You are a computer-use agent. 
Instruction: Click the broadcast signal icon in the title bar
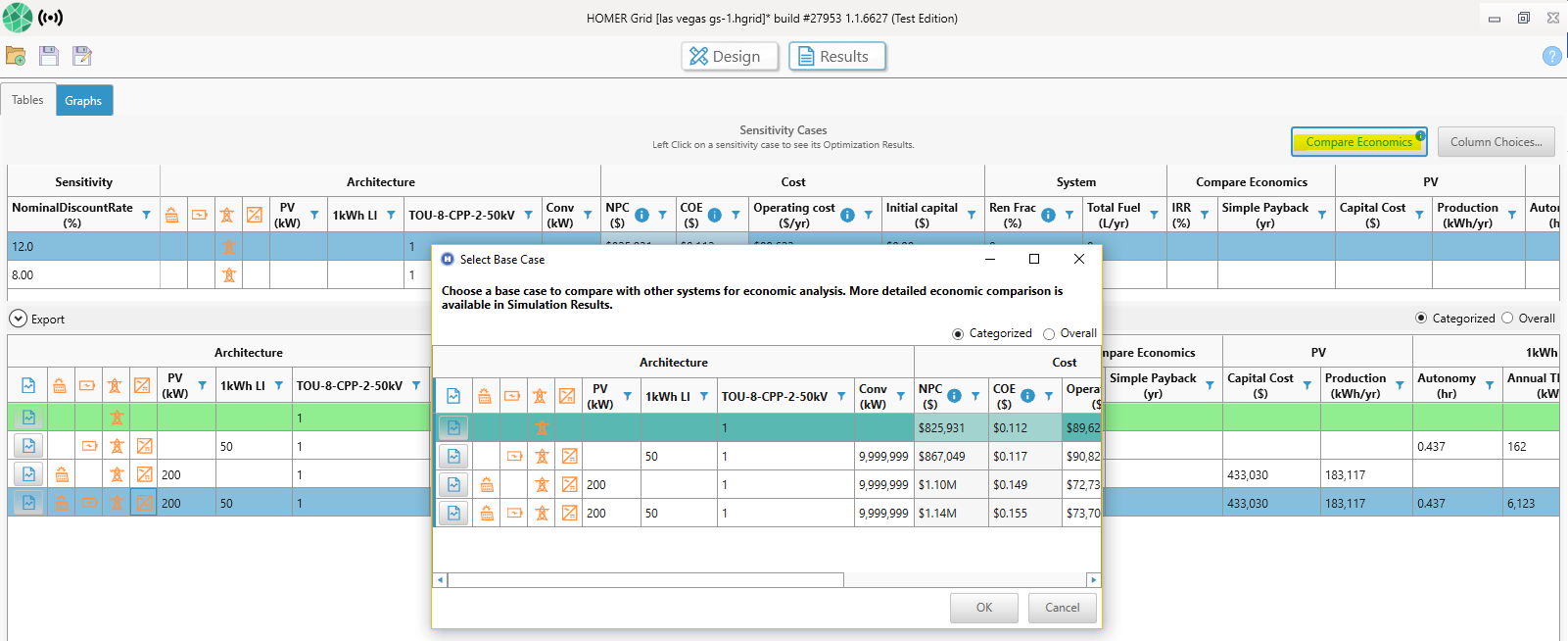pos(51,18)
